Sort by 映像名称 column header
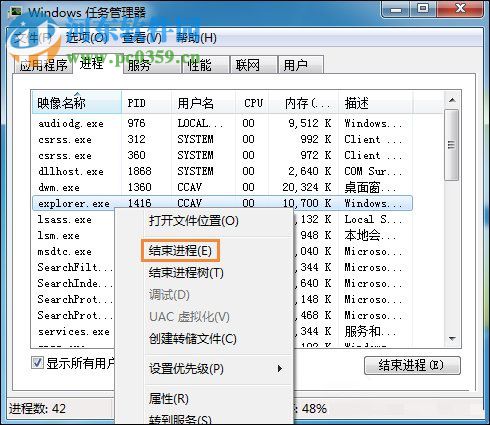490x425 pixels. 77,103
